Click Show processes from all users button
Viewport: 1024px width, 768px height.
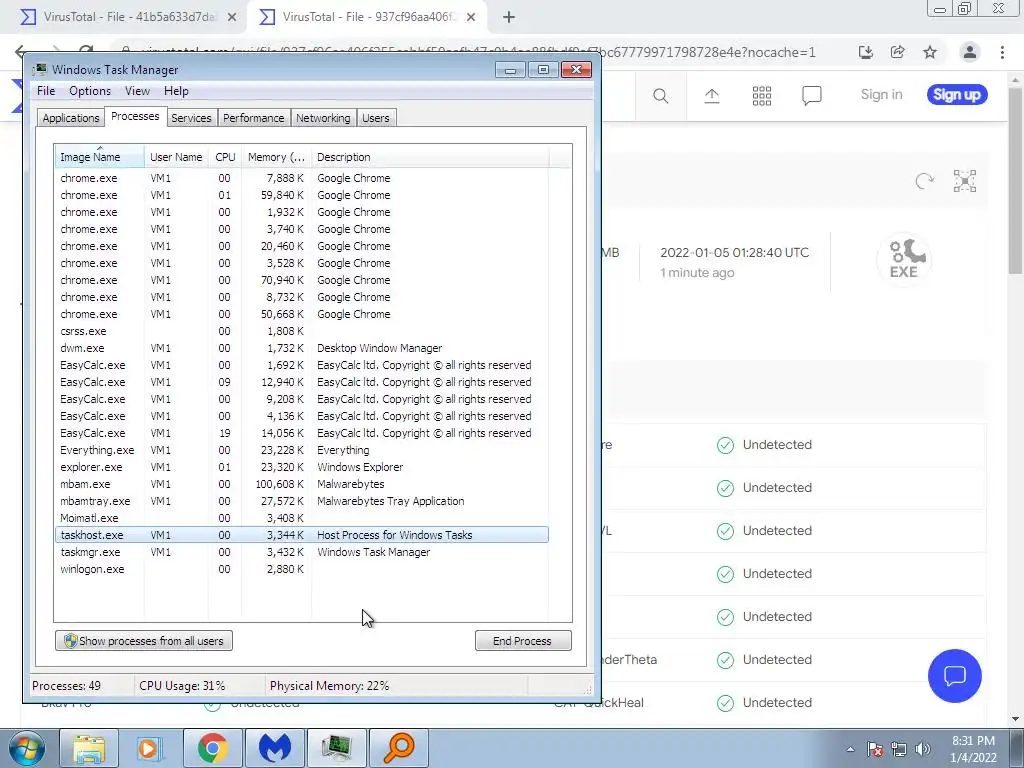click(x=144, y=641)
